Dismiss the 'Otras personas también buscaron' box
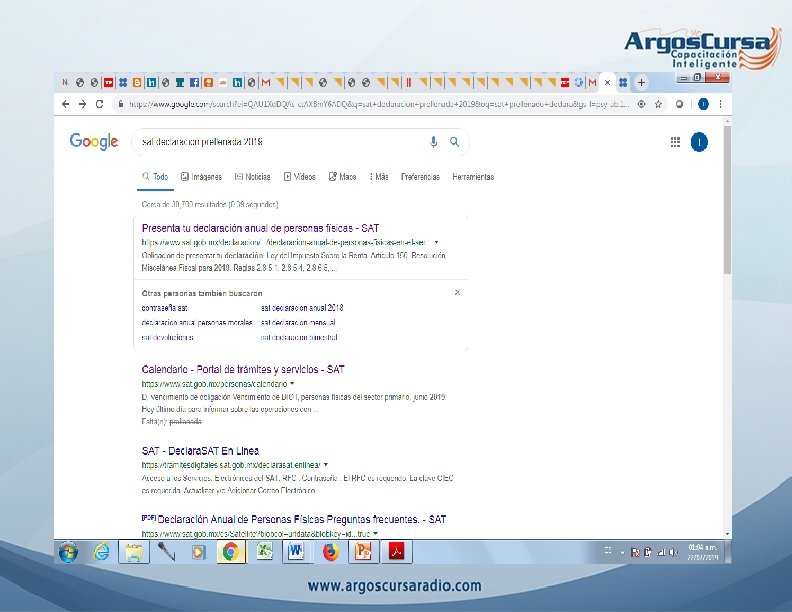Image resolution: width=792 pixels, height=612 pixels. [457, 292]
